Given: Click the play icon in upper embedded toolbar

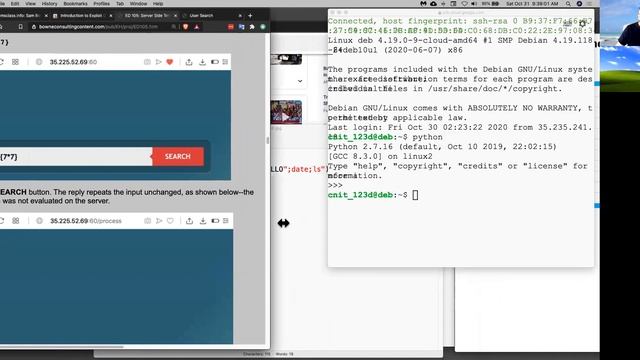Looking at the screenshot, I should [x=158, y=62].
